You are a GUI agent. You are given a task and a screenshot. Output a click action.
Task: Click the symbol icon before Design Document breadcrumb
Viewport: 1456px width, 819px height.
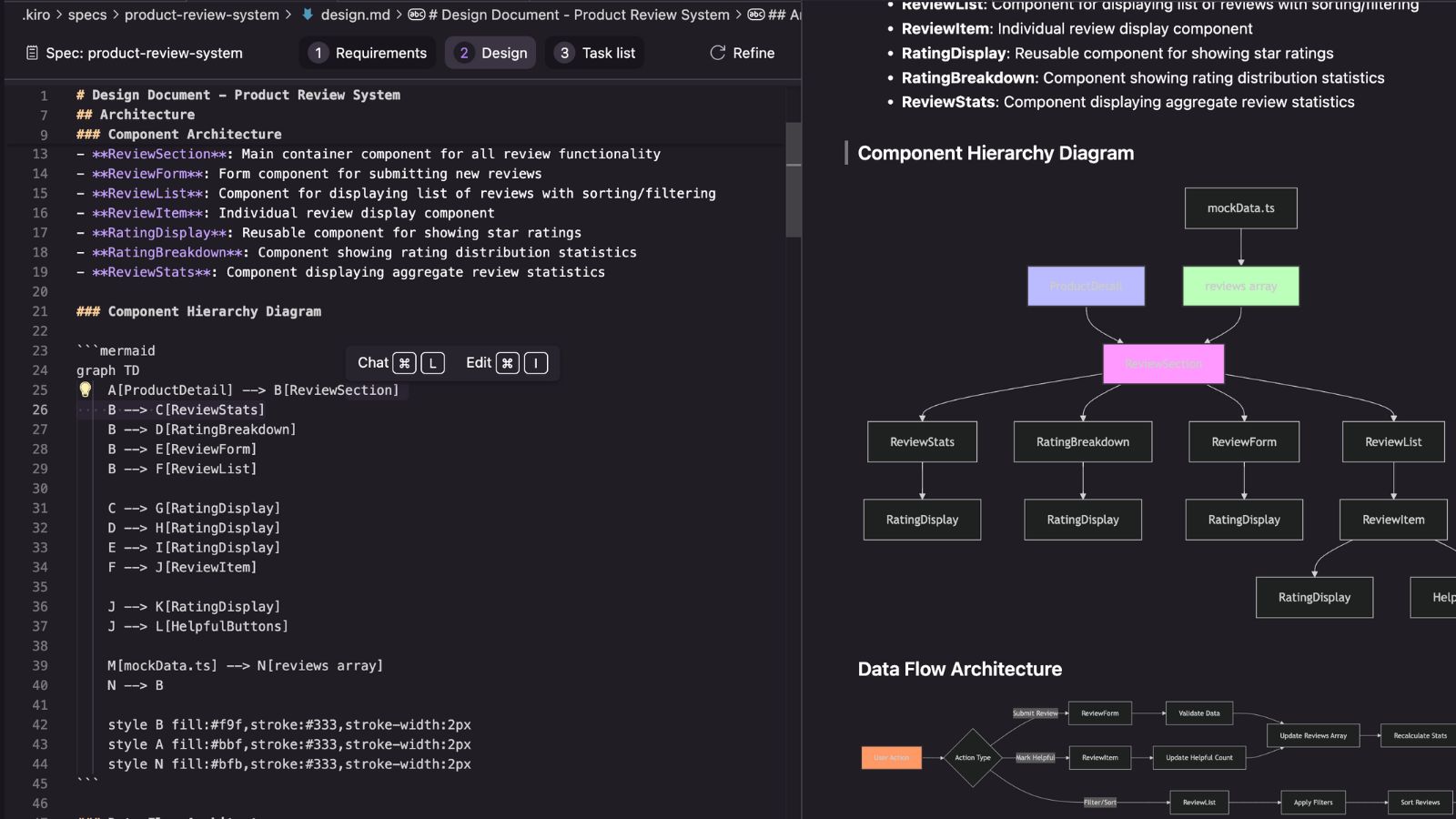(417, 15)
